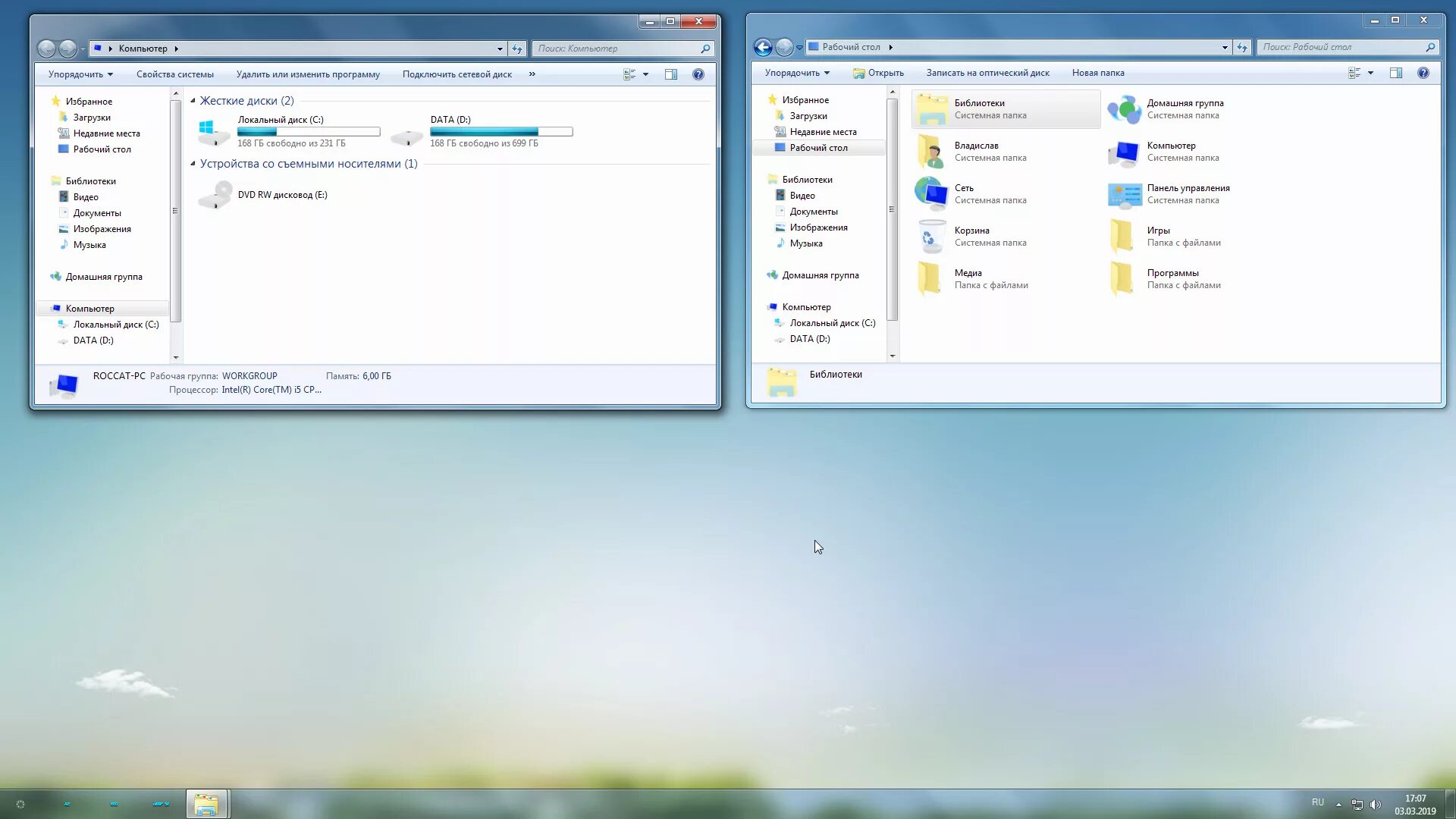
Task: Open Домашняя группа icon in Desktop window
Action: click(x=1124, y=109)
